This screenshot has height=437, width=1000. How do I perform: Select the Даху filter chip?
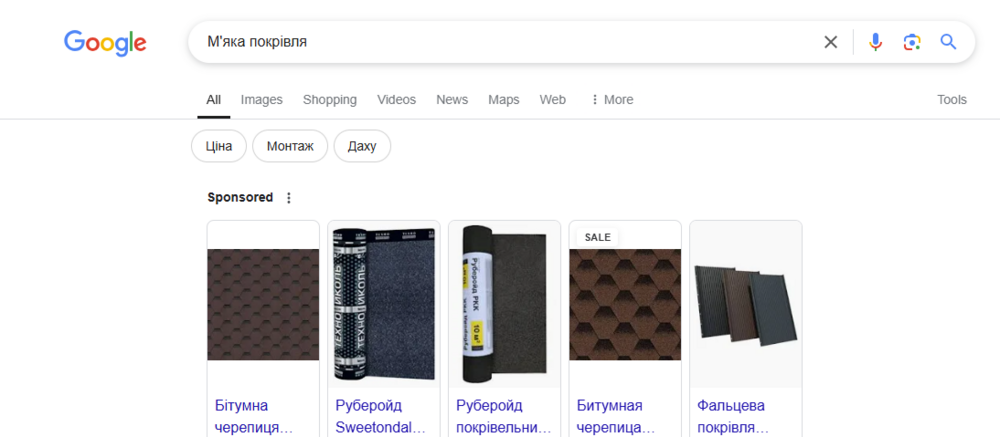(x=362, y=146)
